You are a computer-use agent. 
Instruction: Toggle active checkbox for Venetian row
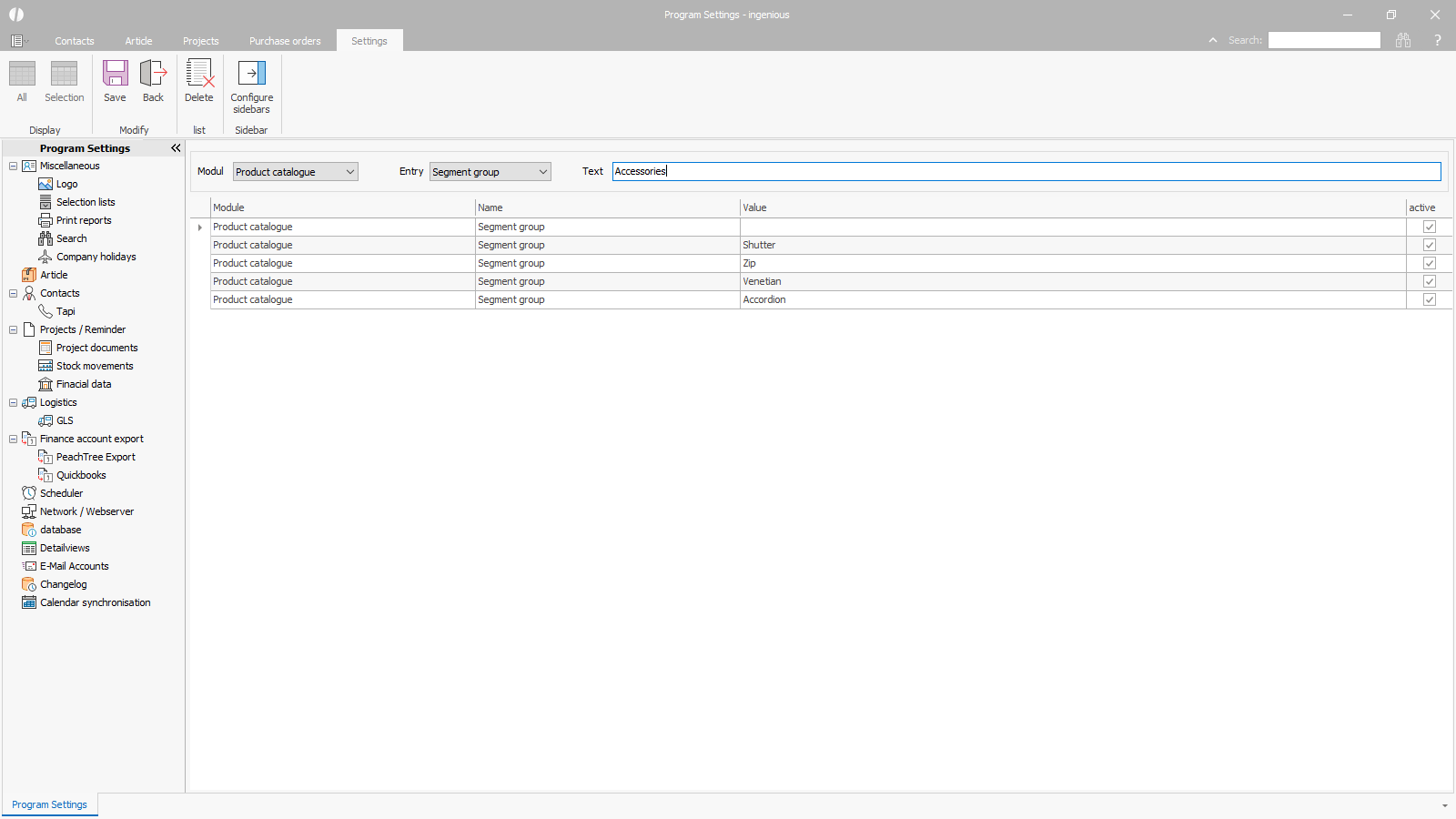coord(1429,281)
